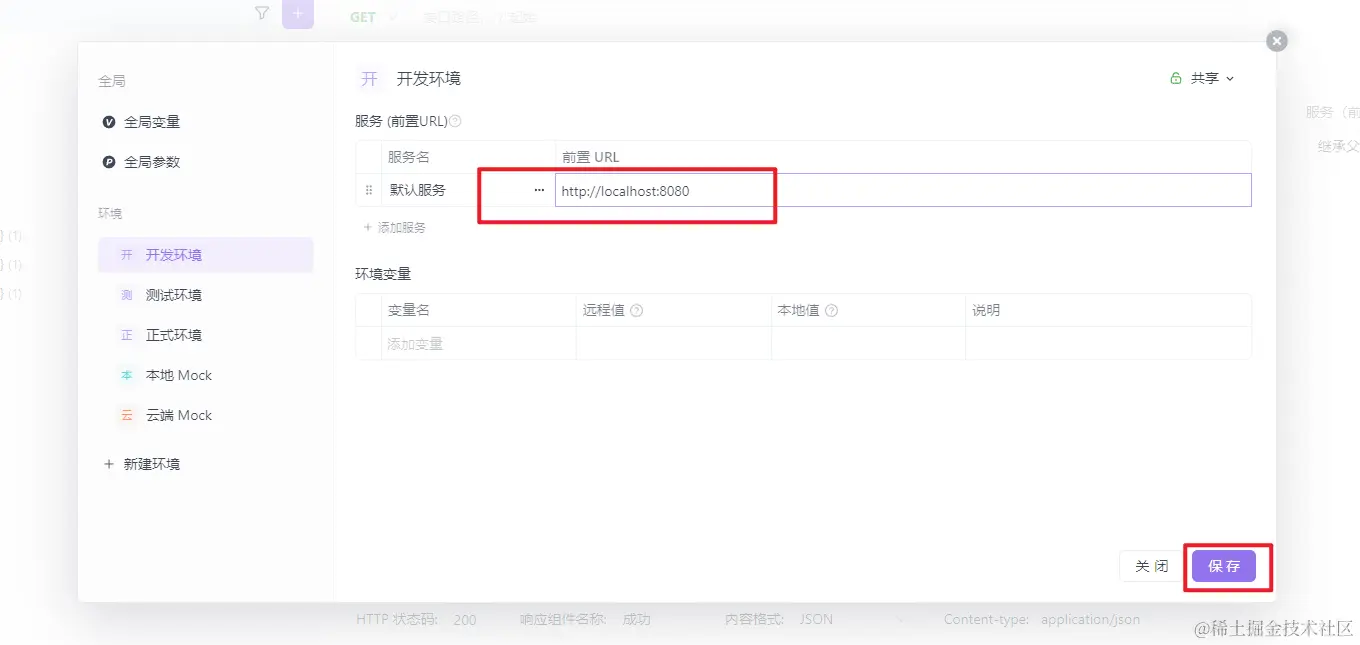Click the 远程值 empty cell in variable row
The height and width of the screenshot is (645, 1360).
(x=674, y=344)
